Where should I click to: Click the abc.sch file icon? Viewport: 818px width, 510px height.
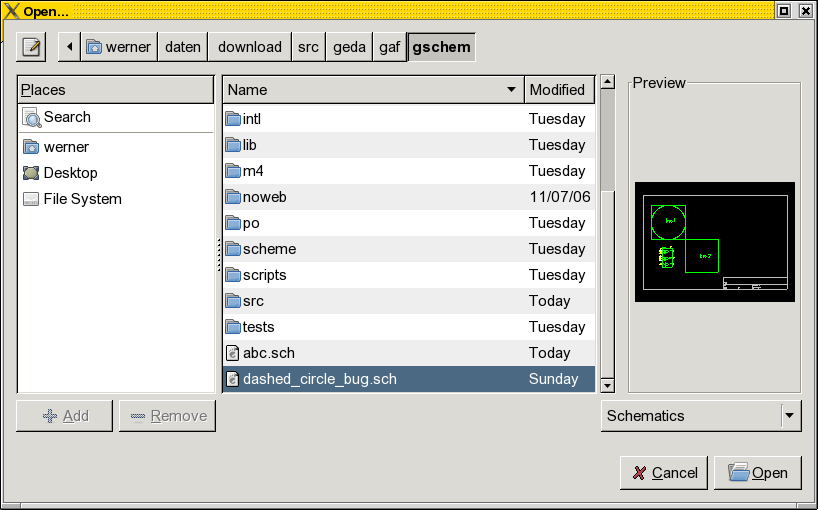click(233, 353)
